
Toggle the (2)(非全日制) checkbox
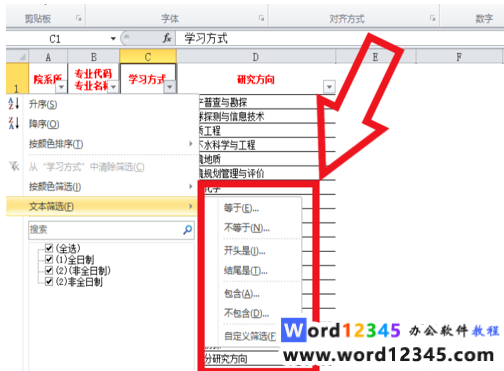click(49, 270)
